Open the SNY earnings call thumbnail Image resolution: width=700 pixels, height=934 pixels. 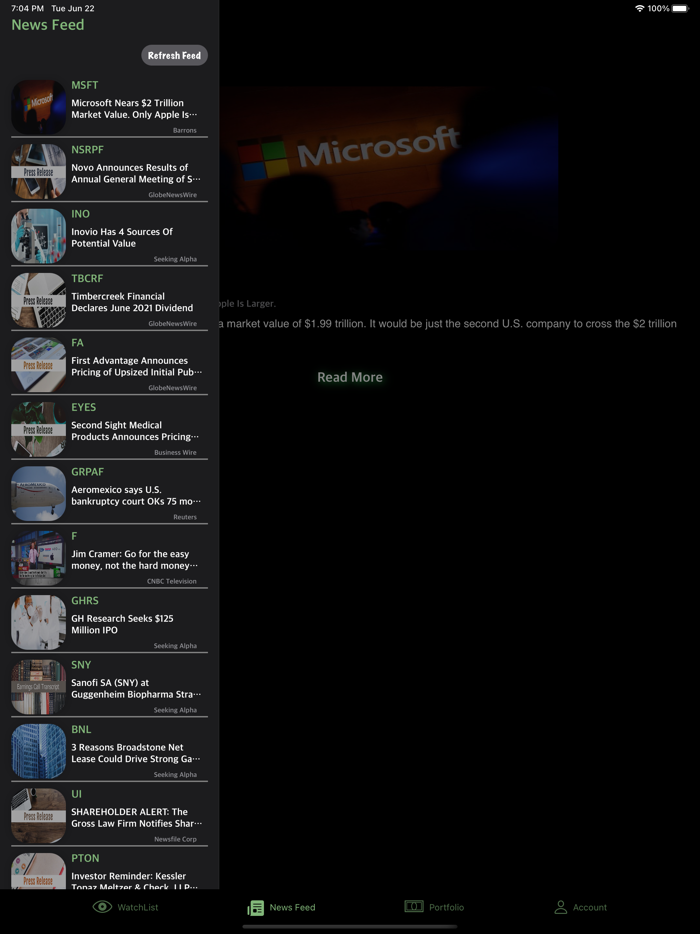(38, 686)
